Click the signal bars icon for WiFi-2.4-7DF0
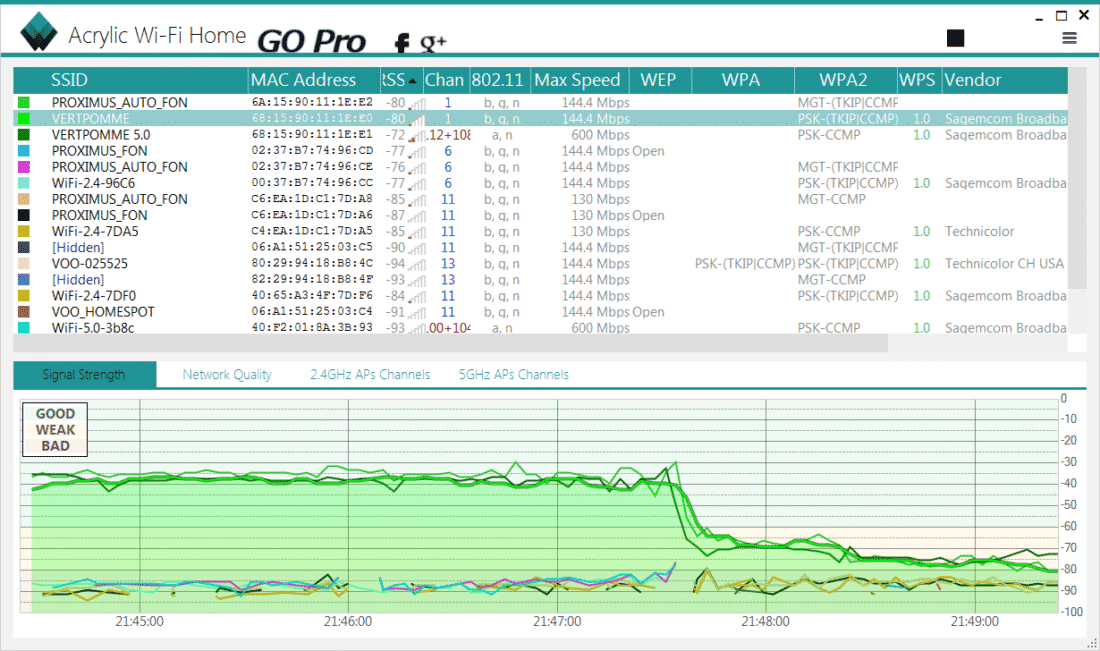 point(417,297)
